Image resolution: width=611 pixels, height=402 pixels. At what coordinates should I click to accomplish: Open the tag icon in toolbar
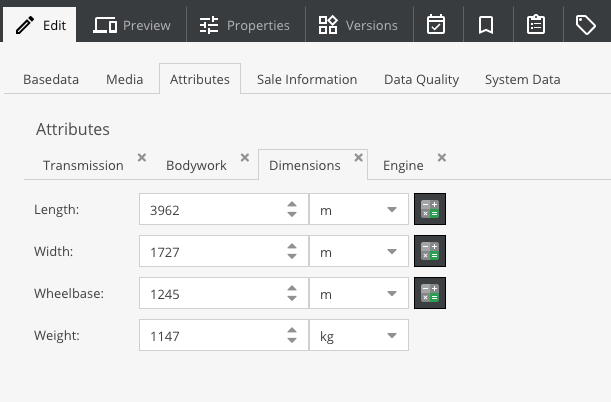coord(586,25)
